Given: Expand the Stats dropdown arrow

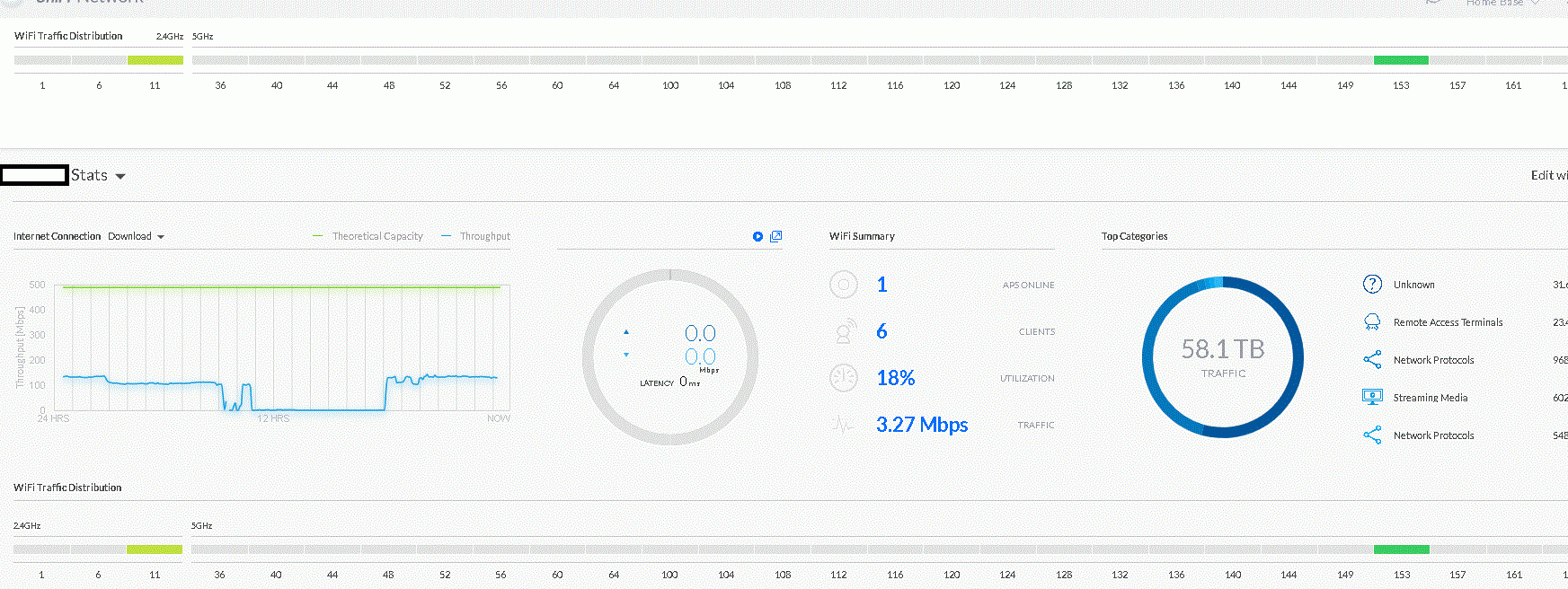Looking at the screenshot, I should pos(120,176).
